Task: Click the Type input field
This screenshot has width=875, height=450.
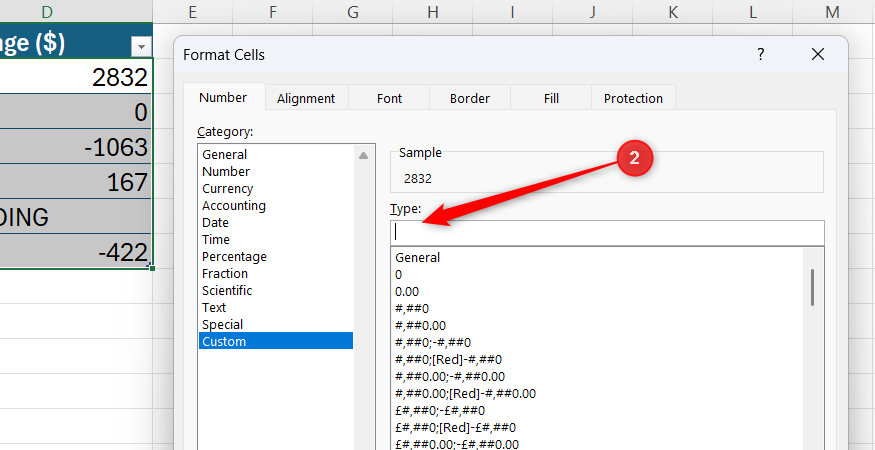Action: (x=607, y=232)
